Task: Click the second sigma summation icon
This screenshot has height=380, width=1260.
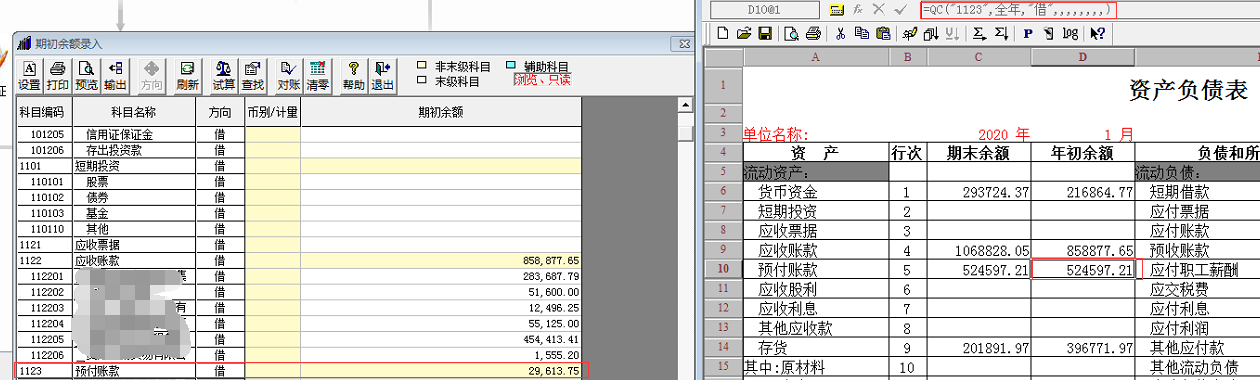Action: (x=1001, y=33)
